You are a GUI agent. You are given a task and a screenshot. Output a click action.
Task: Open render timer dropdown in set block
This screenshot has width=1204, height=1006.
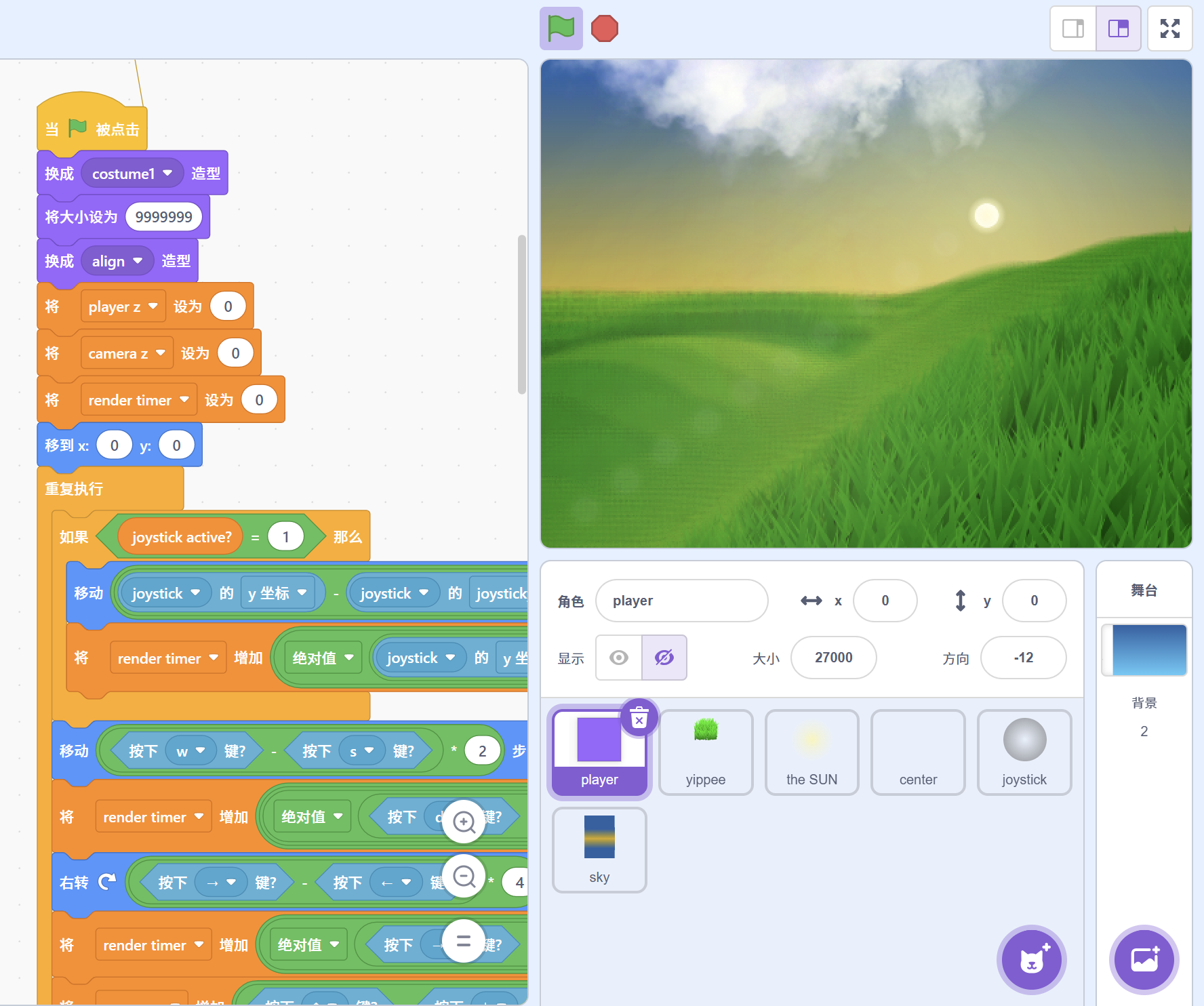[138, 400]
